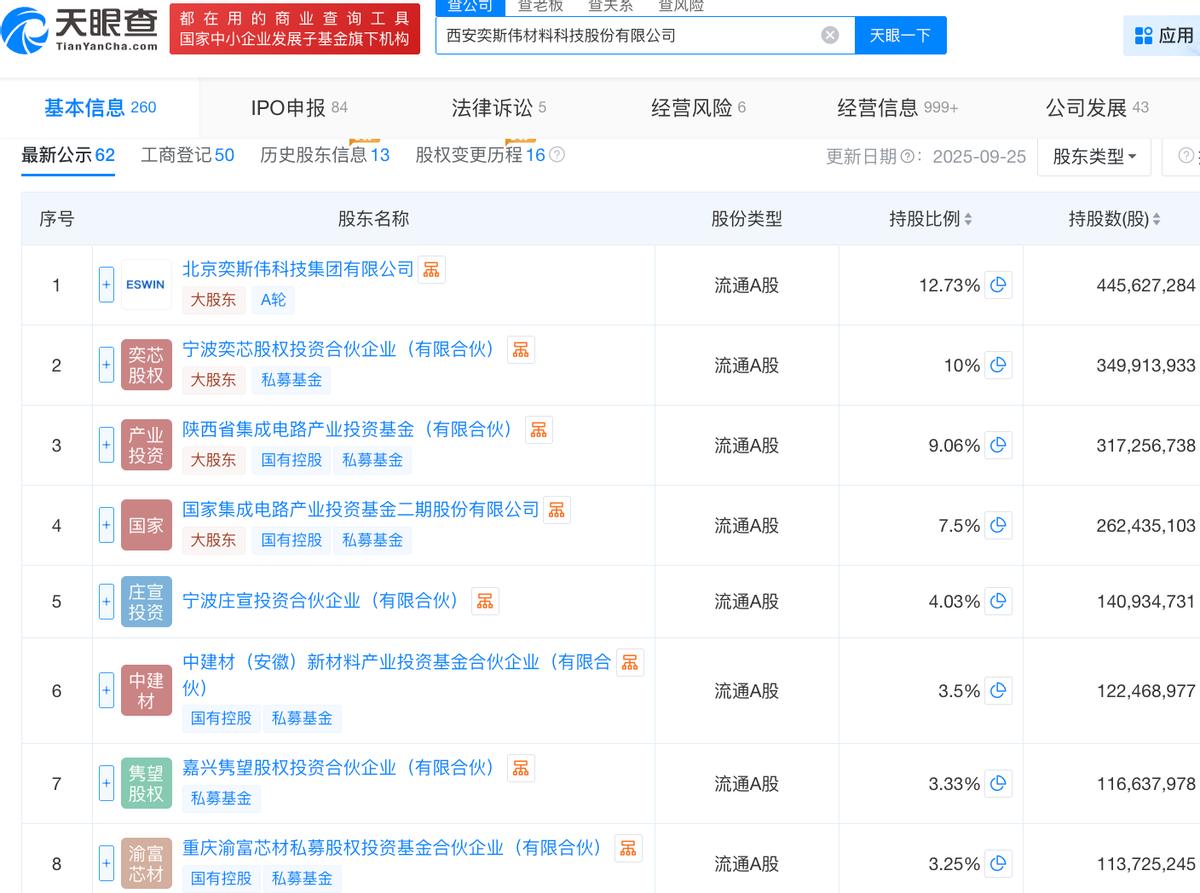Show pie chart for 3.25% shareholding

click(998, 864)
